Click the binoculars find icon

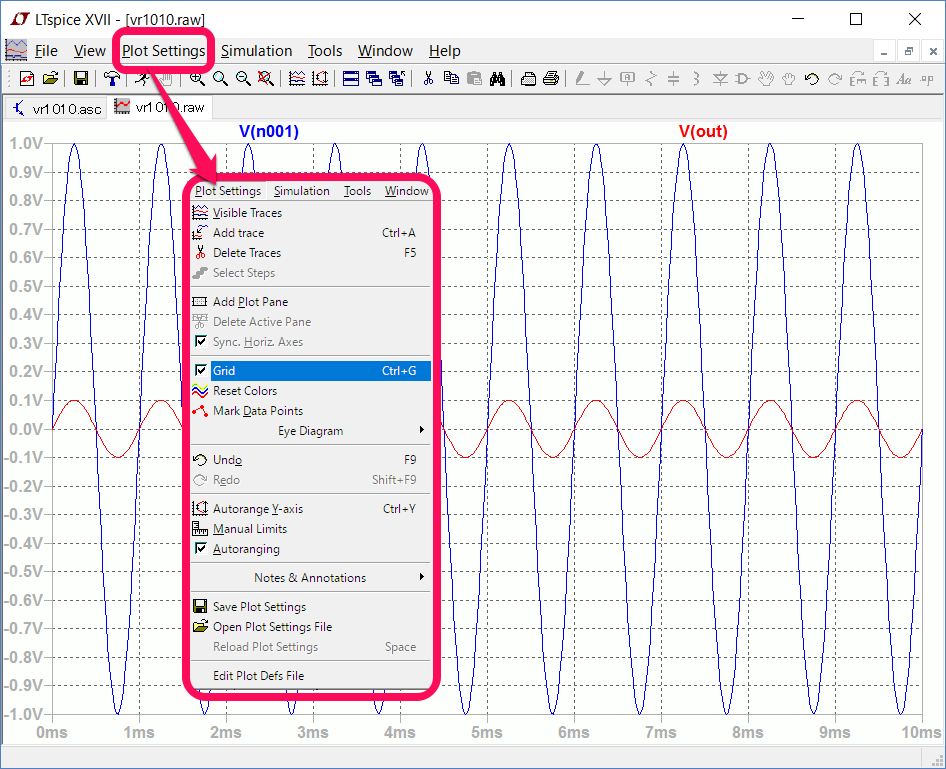(x=497, y=78)
